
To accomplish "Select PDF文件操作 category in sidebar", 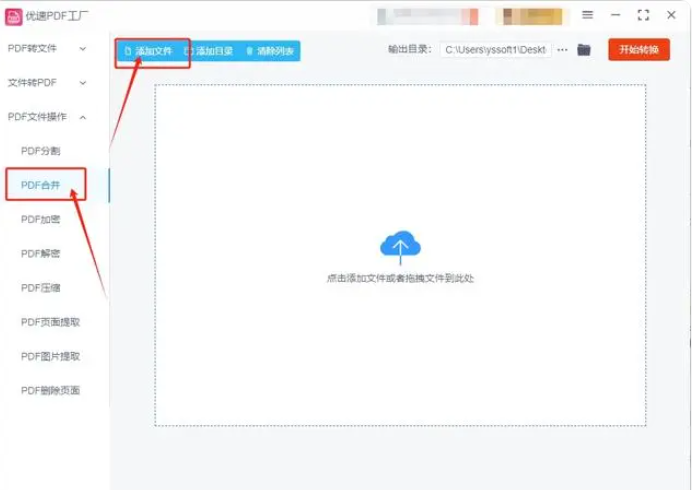I will point(37,117).
